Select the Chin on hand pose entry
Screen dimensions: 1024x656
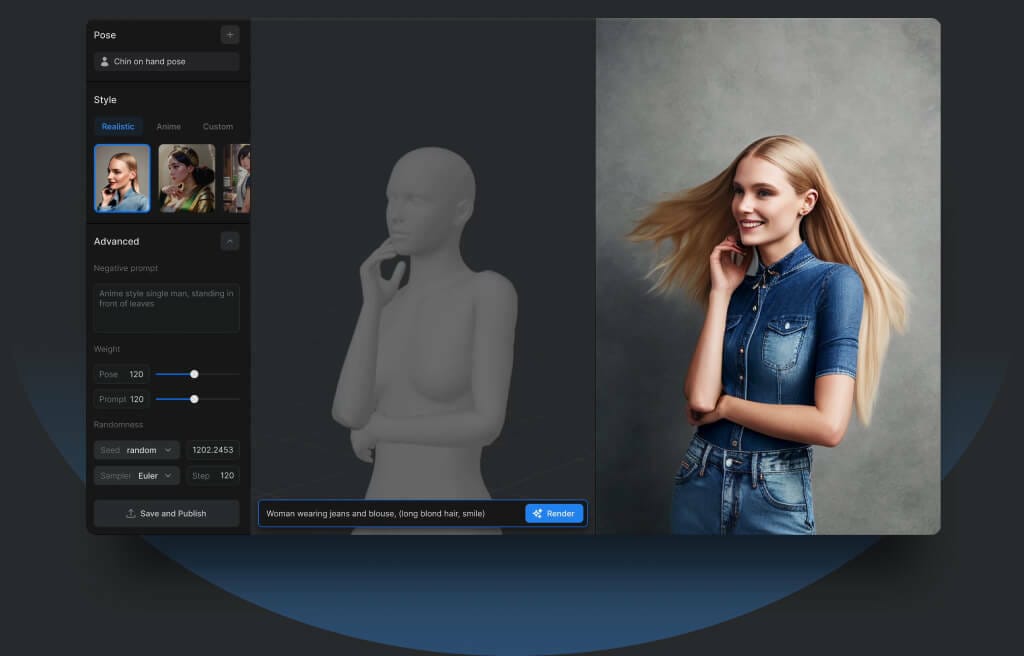pyautogui.click(x=167, y=61)
